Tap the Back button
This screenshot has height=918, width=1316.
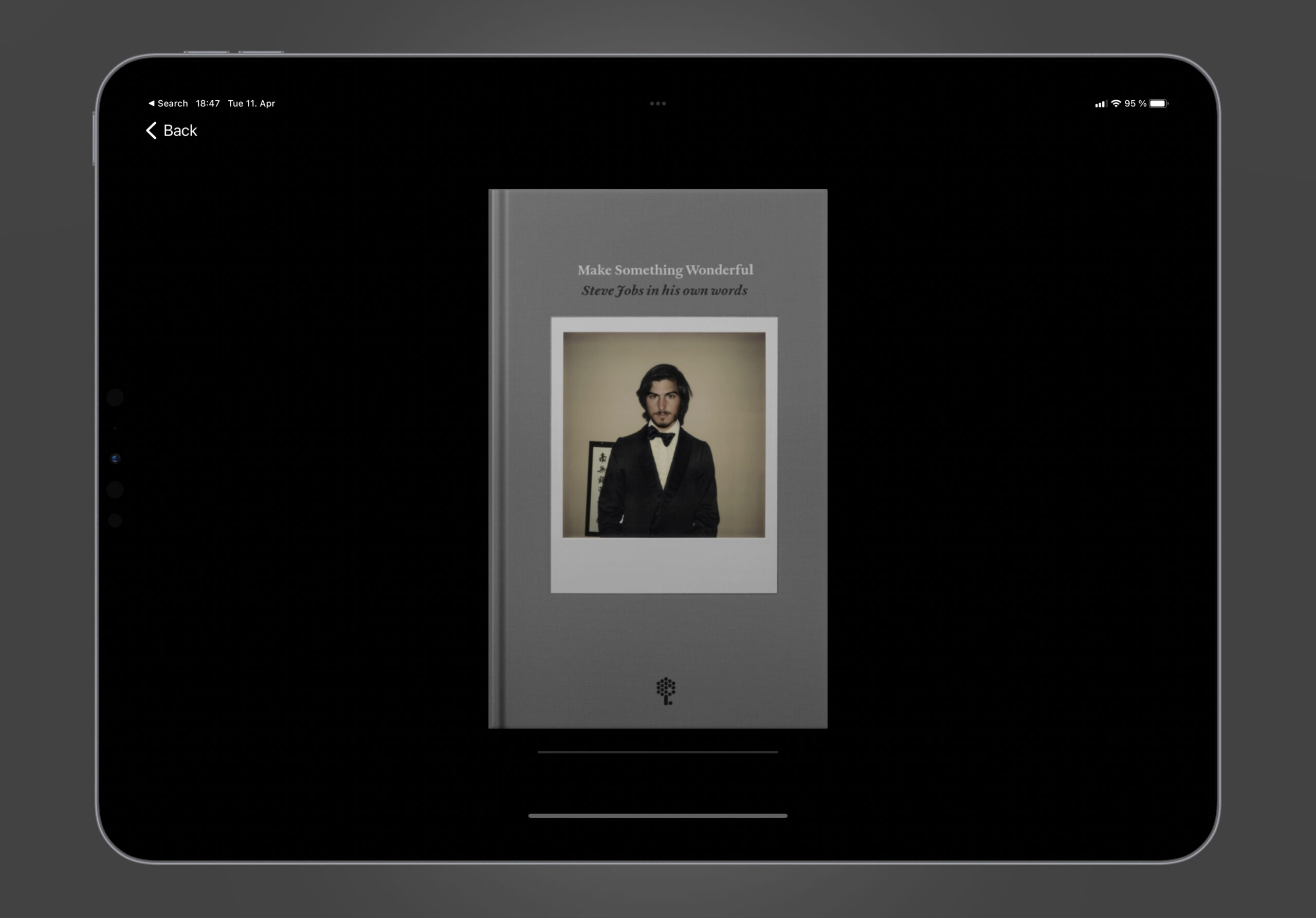coord(171,131)
